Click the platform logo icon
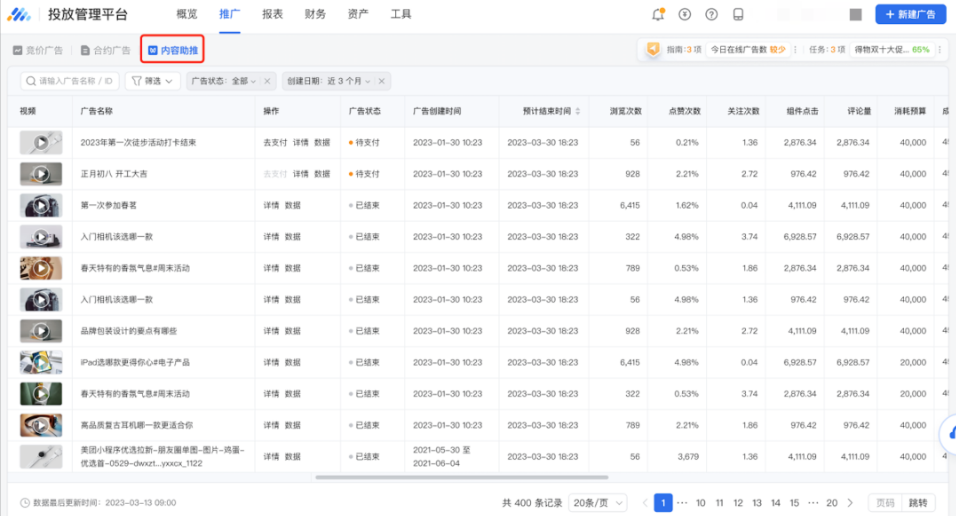Viewport: 956px width, 516px height. [20, 14]
